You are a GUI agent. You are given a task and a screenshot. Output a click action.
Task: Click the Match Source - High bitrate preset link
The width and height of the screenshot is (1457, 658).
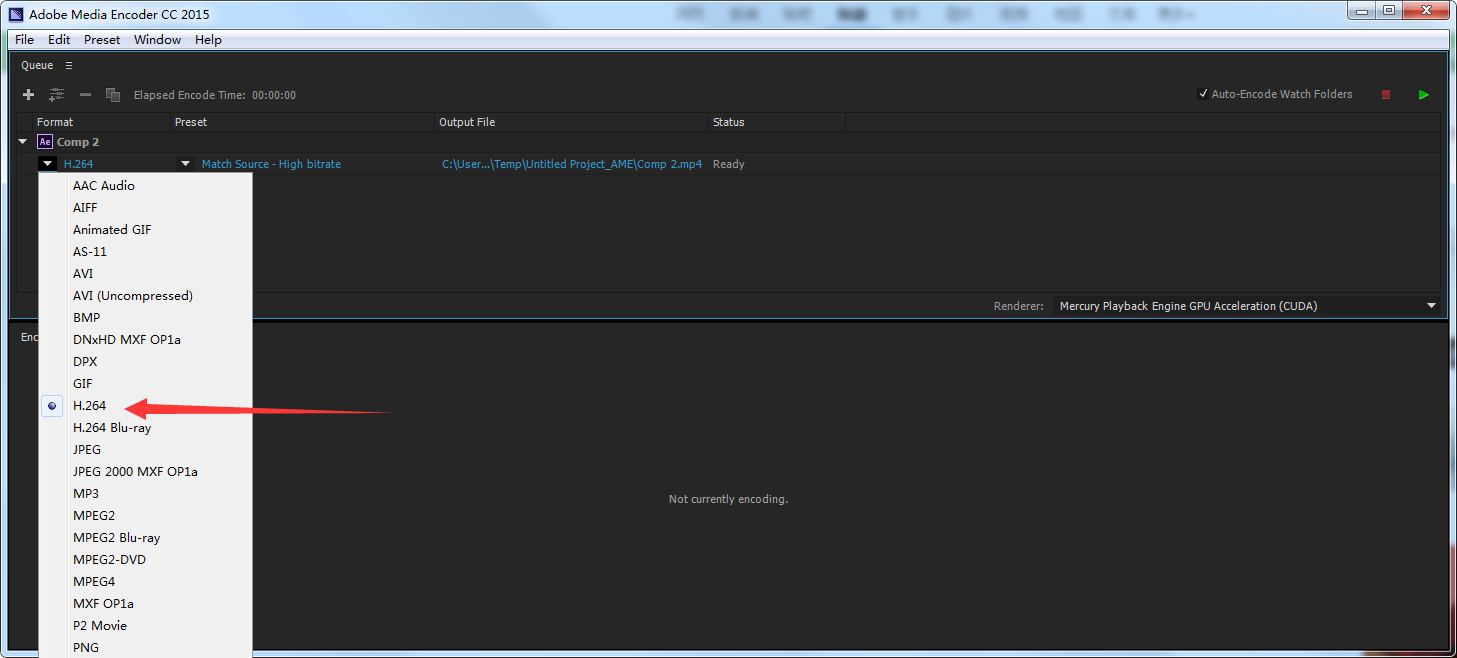[271, 164]
